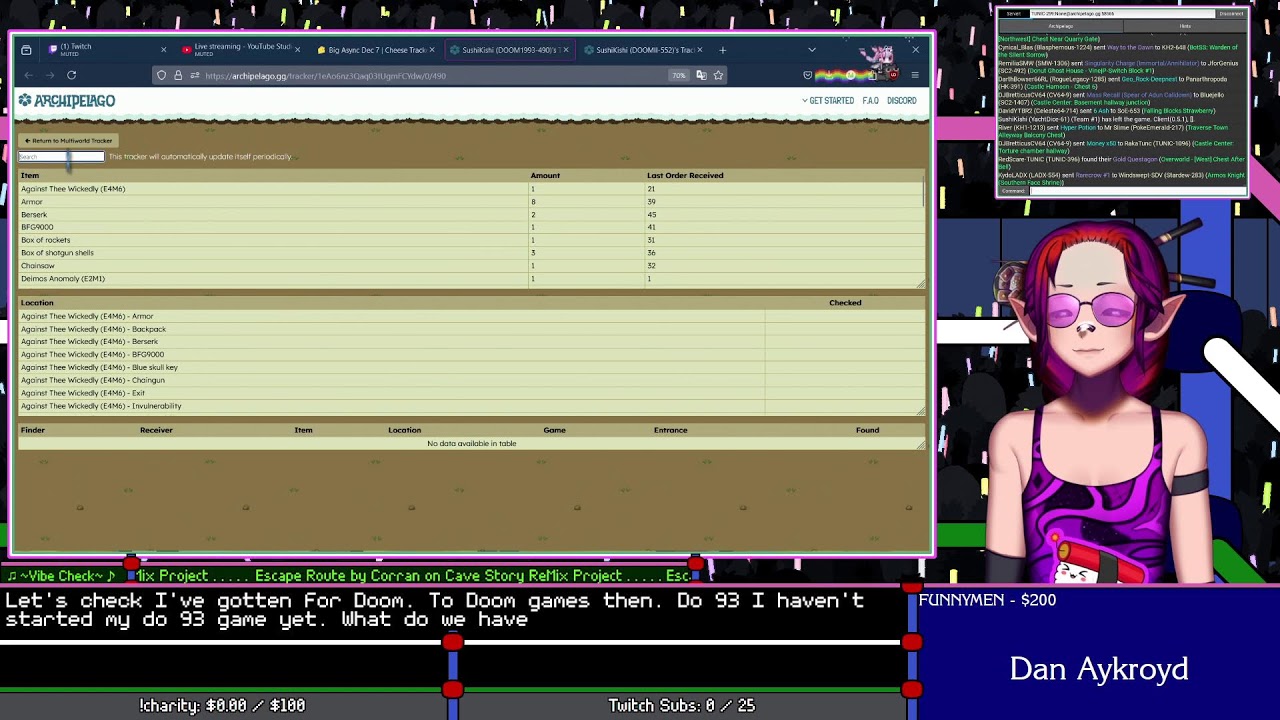
Task: Expand the Get Started dropdown menu
Action: (828, 101)
